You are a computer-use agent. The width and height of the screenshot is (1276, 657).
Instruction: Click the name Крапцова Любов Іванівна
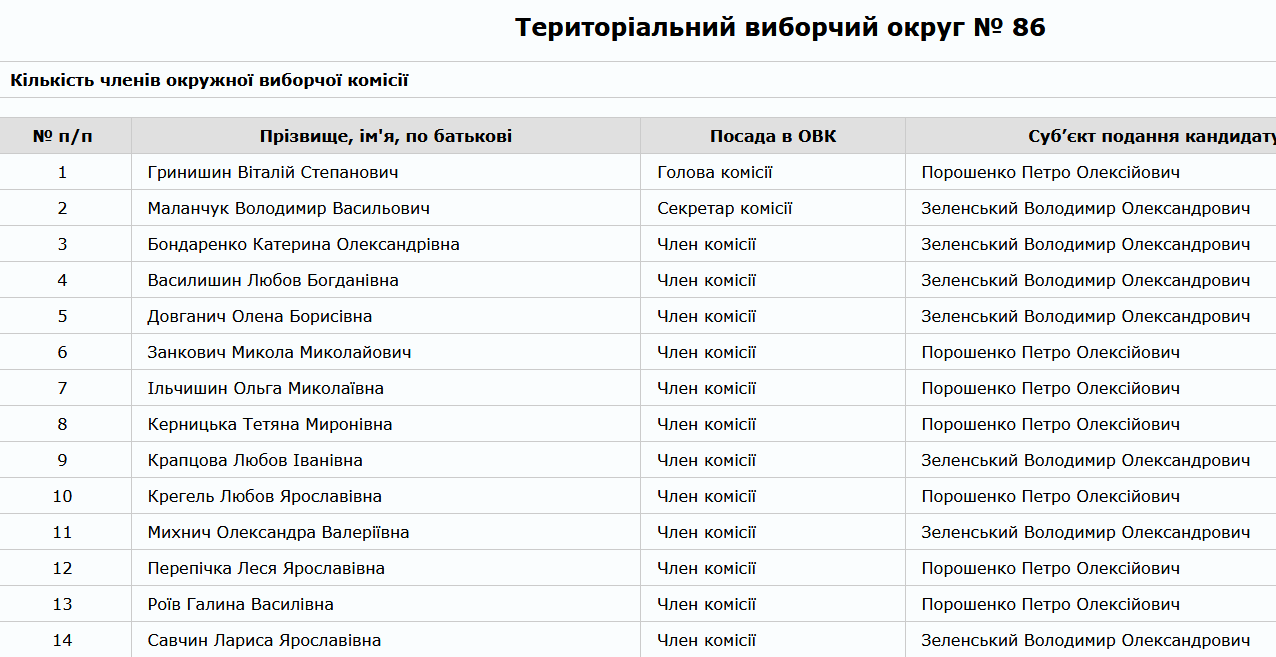tap(255, 461)
